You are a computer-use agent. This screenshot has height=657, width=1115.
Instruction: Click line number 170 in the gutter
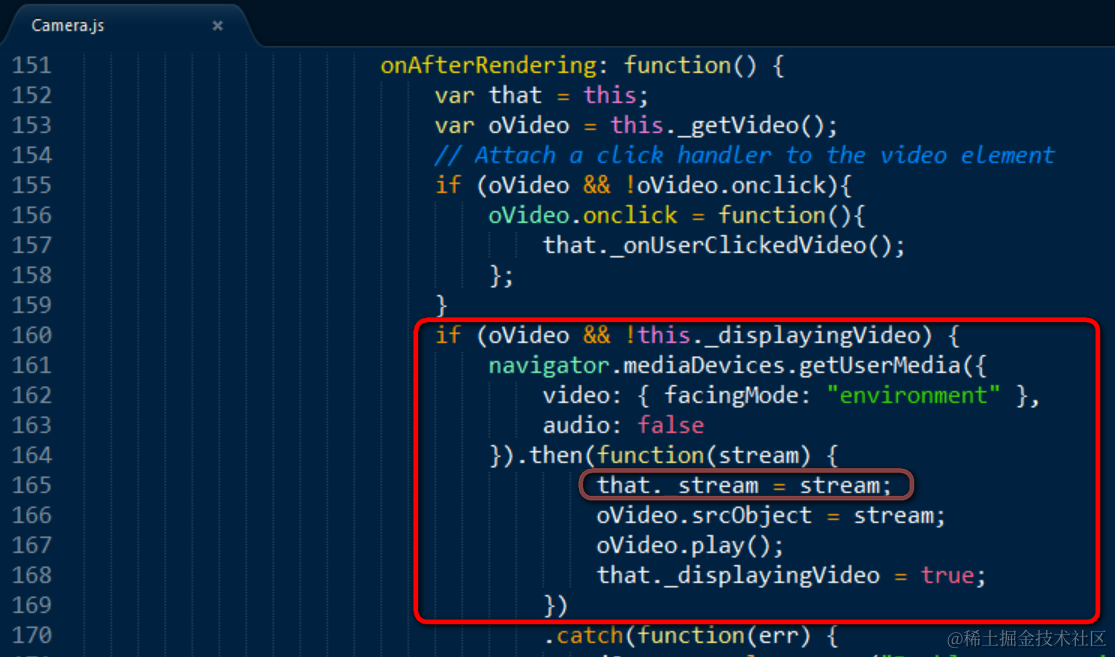pyautogui.click(x=32, y=634)
